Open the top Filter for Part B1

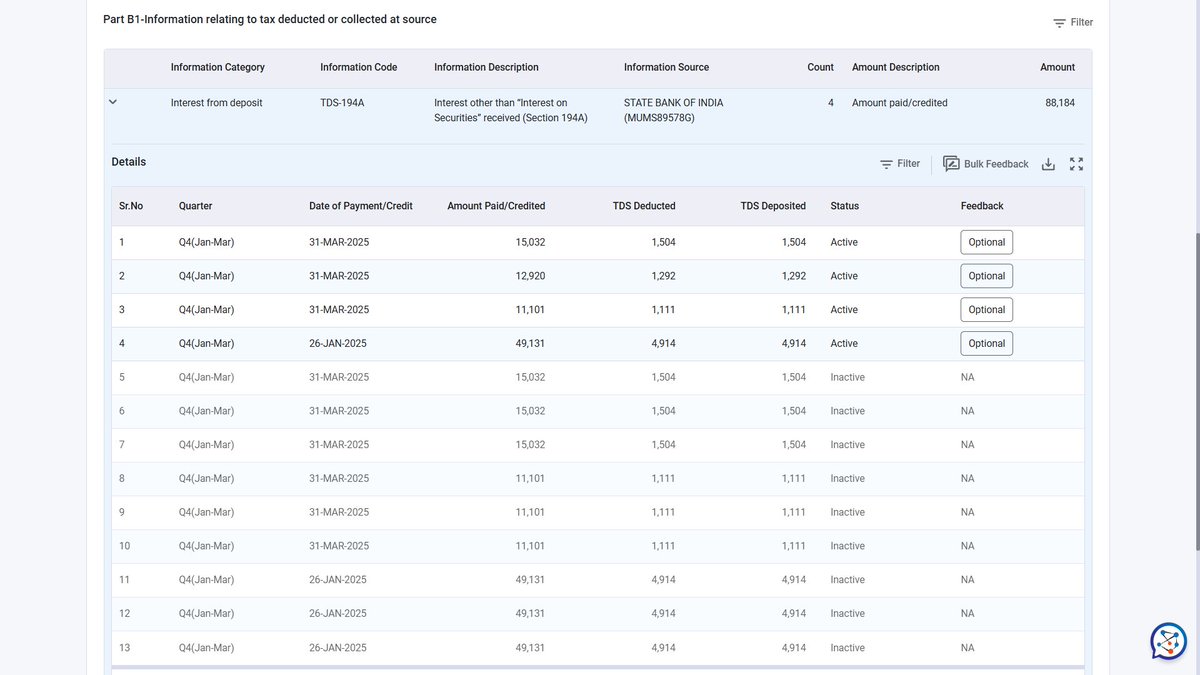[x=1072, y=22]
